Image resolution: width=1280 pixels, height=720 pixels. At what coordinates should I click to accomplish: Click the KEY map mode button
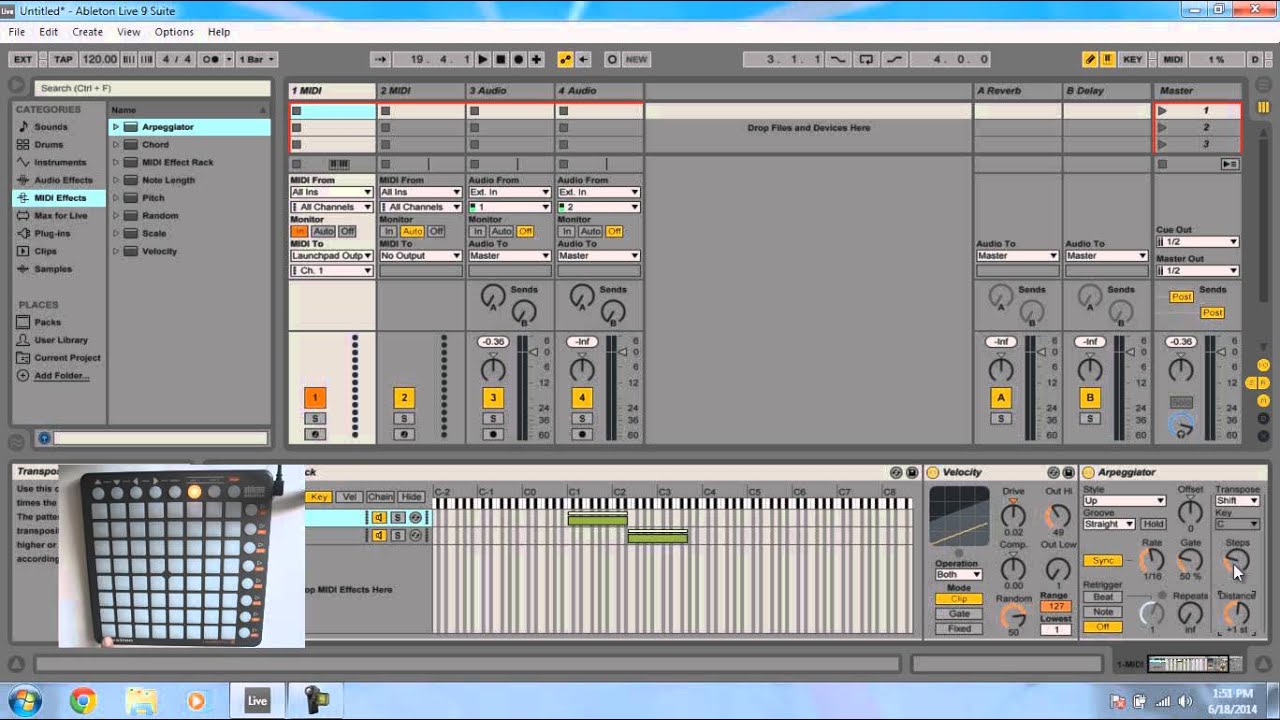1132,59
